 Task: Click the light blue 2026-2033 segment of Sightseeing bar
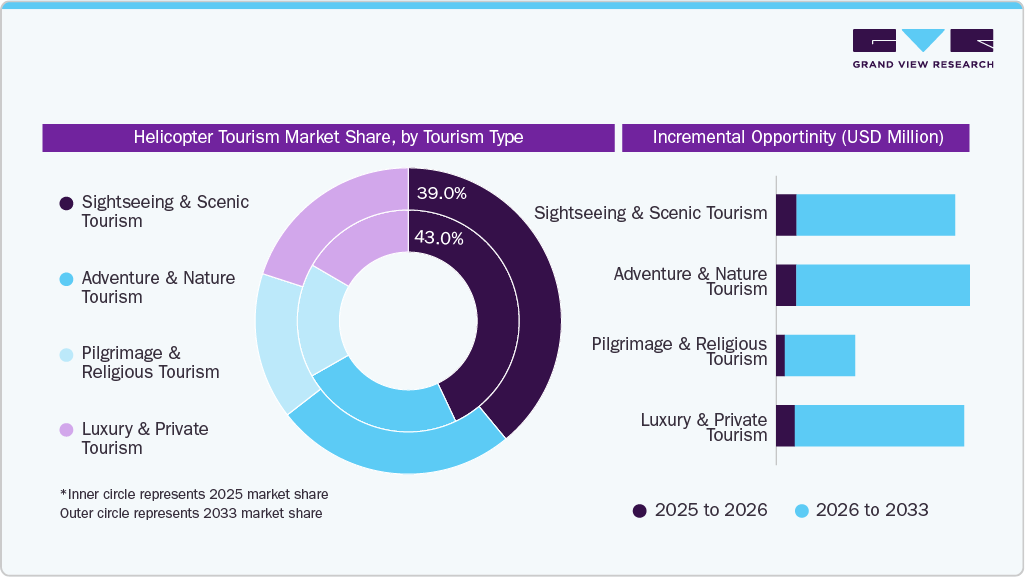[875, 215]
